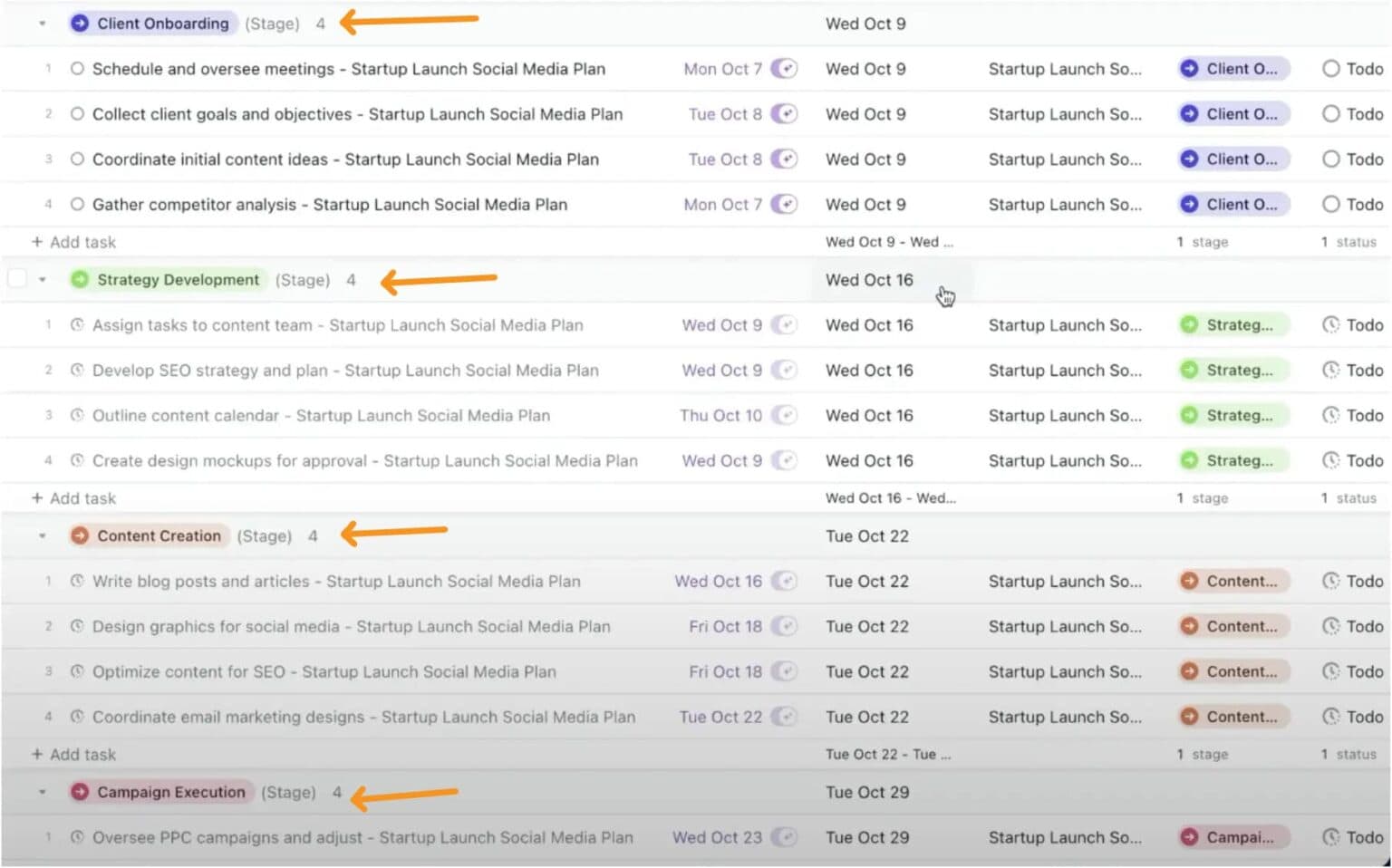This screenshot has width=1392, height=868.
Task: Toggle the AI date pill next to Mon Oct 7
Action: 786,68
